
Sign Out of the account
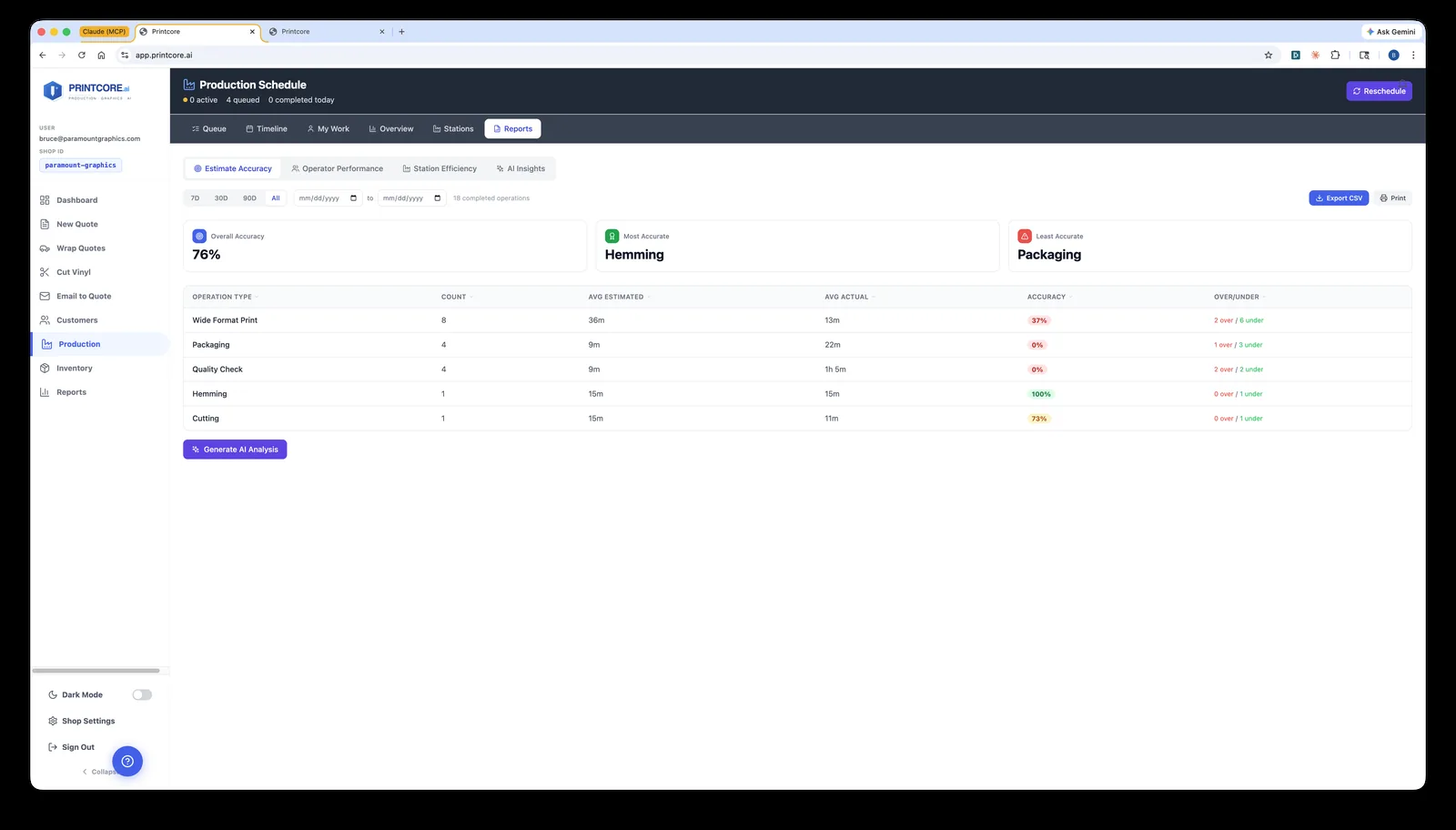[71, 747]
